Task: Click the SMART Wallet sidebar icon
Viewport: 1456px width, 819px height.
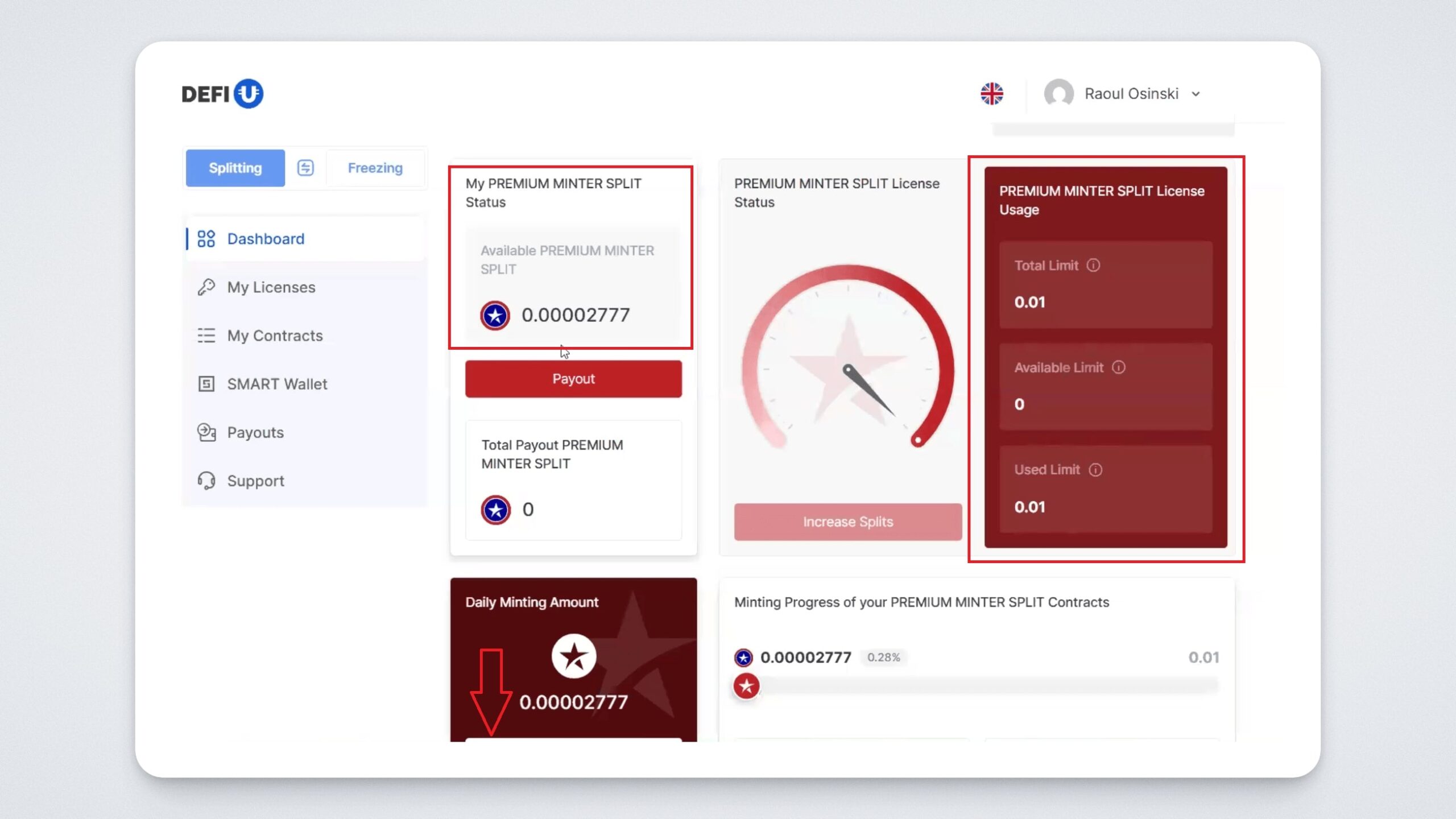Action: click(206, 384)
